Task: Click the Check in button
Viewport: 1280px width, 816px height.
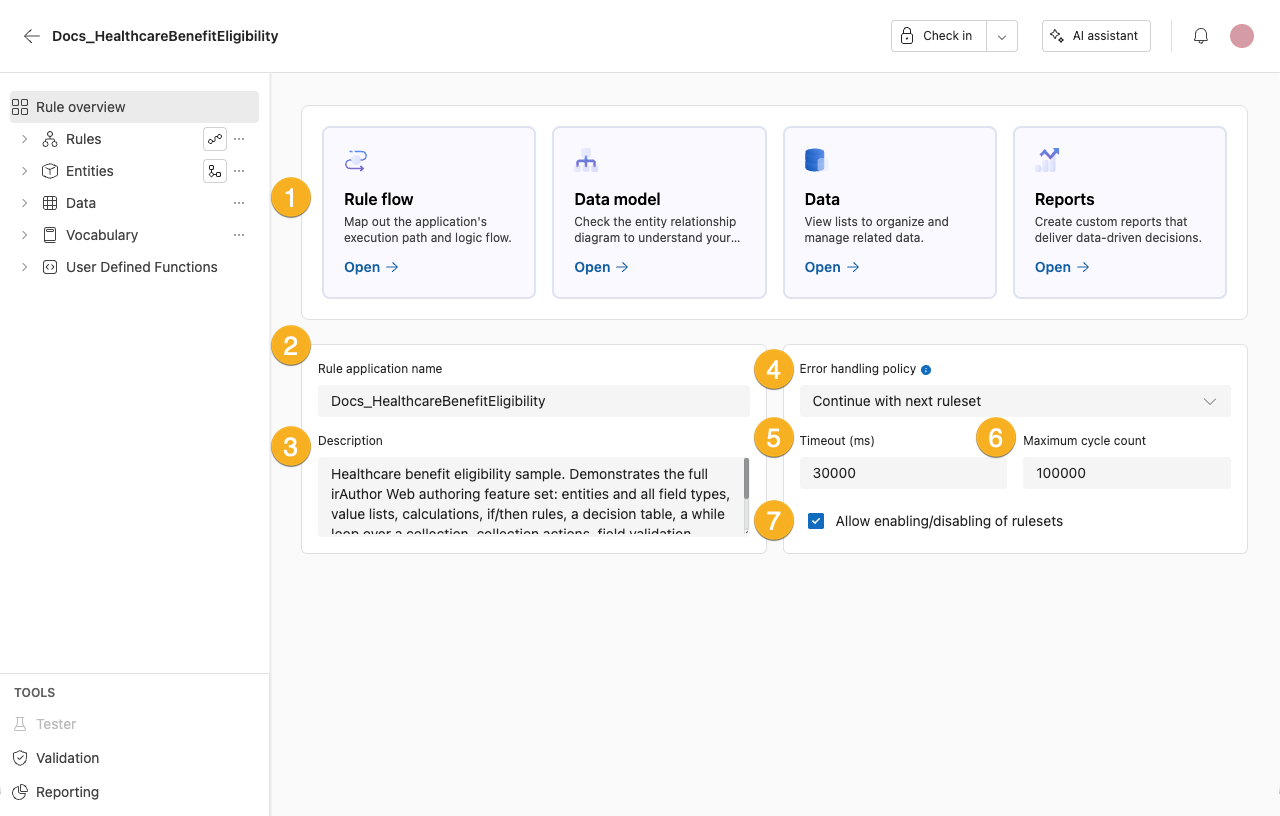Action: (x=939, y=36)
